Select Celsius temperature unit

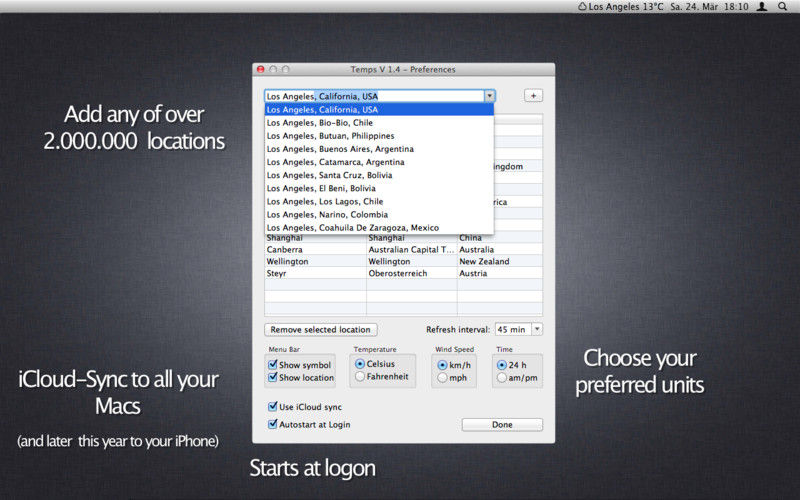(360, 364)
